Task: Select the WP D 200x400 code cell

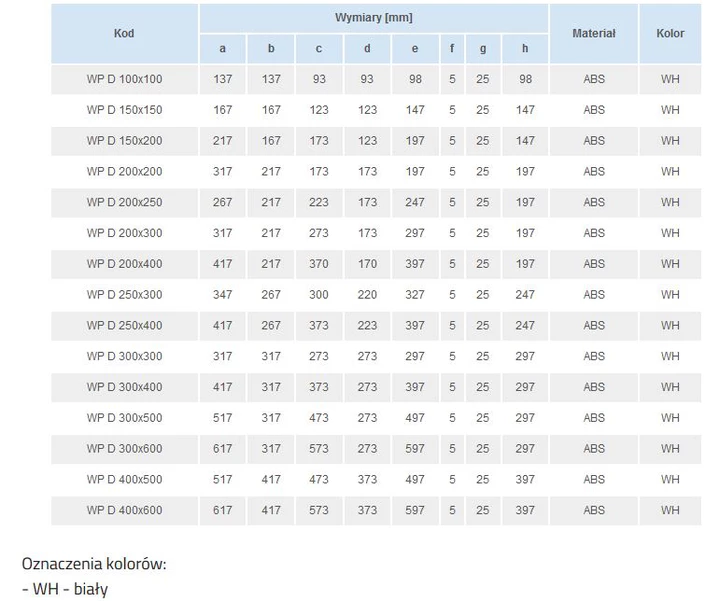Action: (x=124, y=264)
